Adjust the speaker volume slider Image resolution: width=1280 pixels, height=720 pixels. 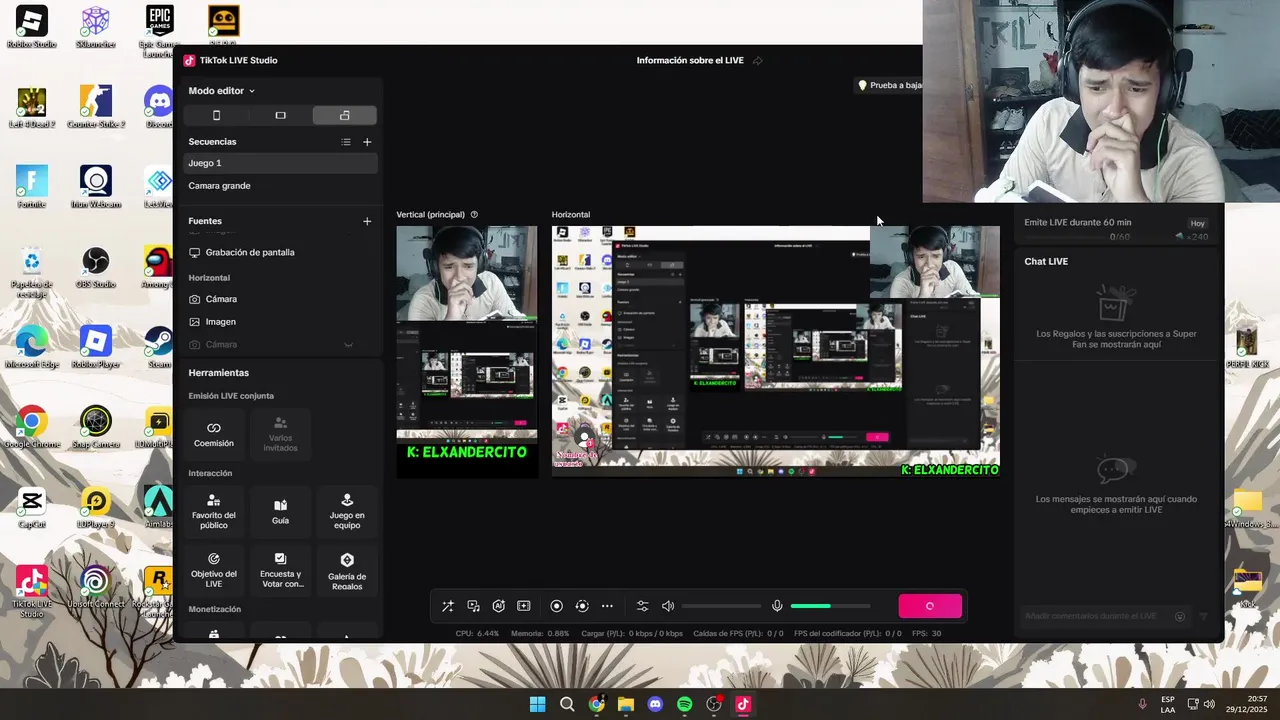(x=722, y=606)
